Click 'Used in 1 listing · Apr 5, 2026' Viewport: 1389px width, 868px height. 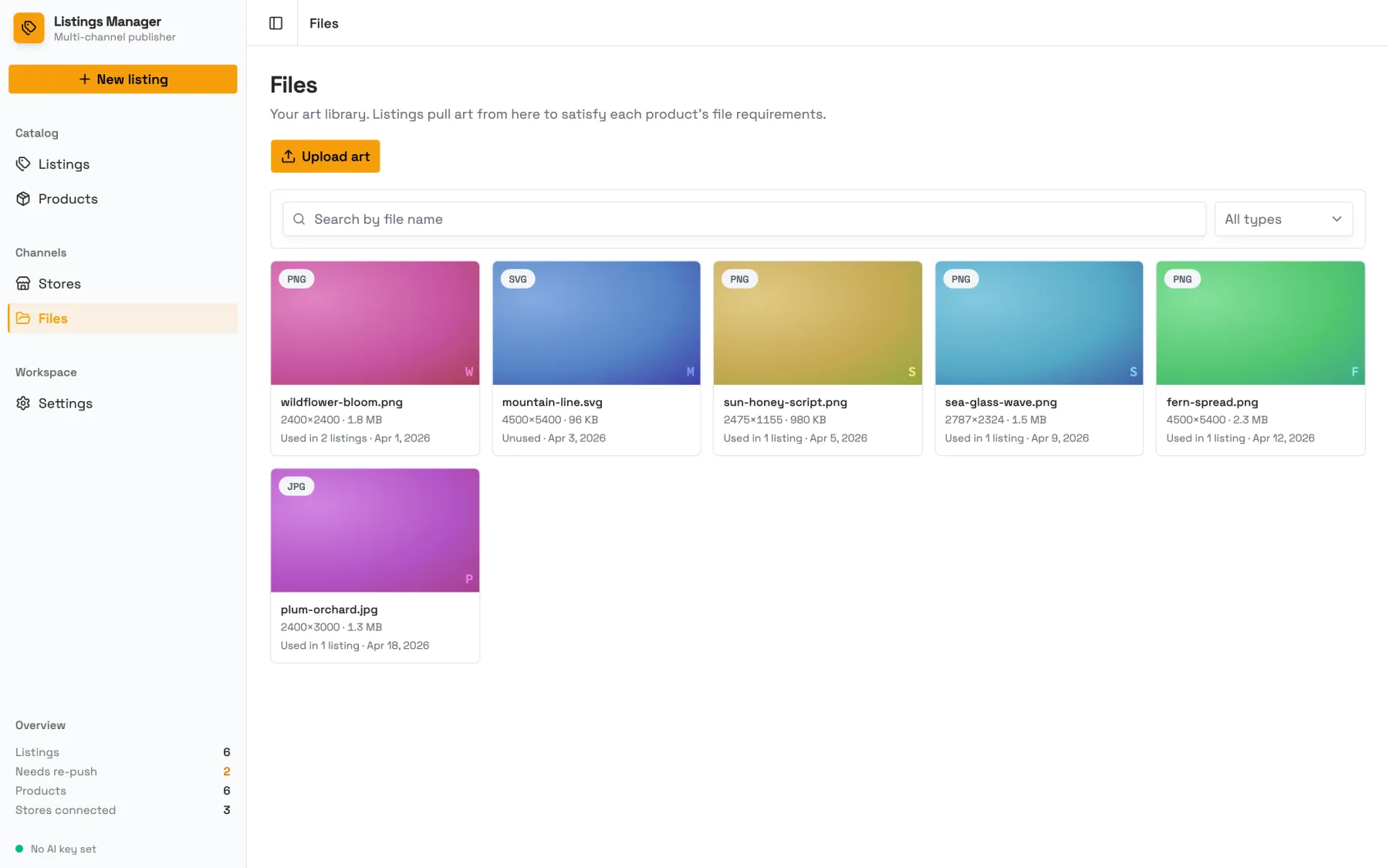(796, 438)
